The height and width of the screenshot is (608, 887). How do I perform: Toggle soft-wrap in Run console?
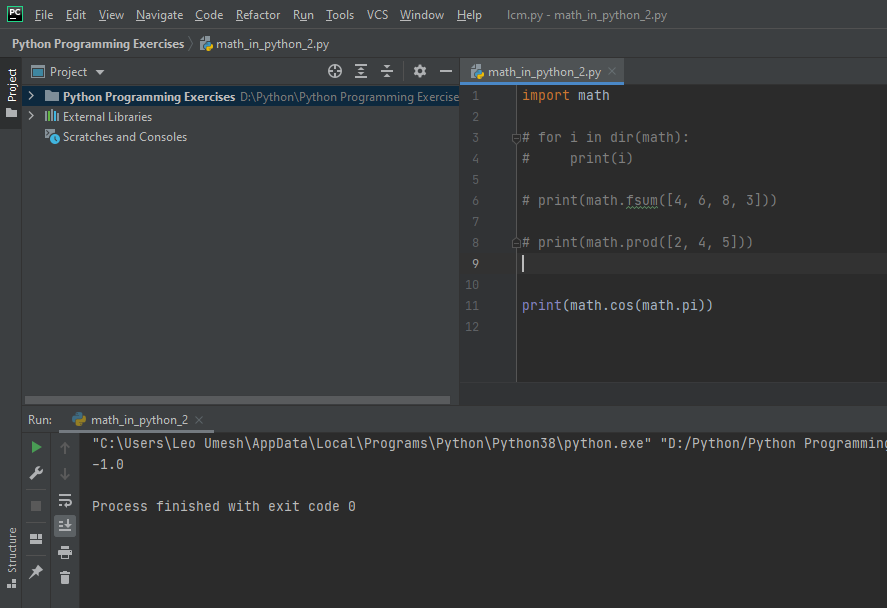65,500
